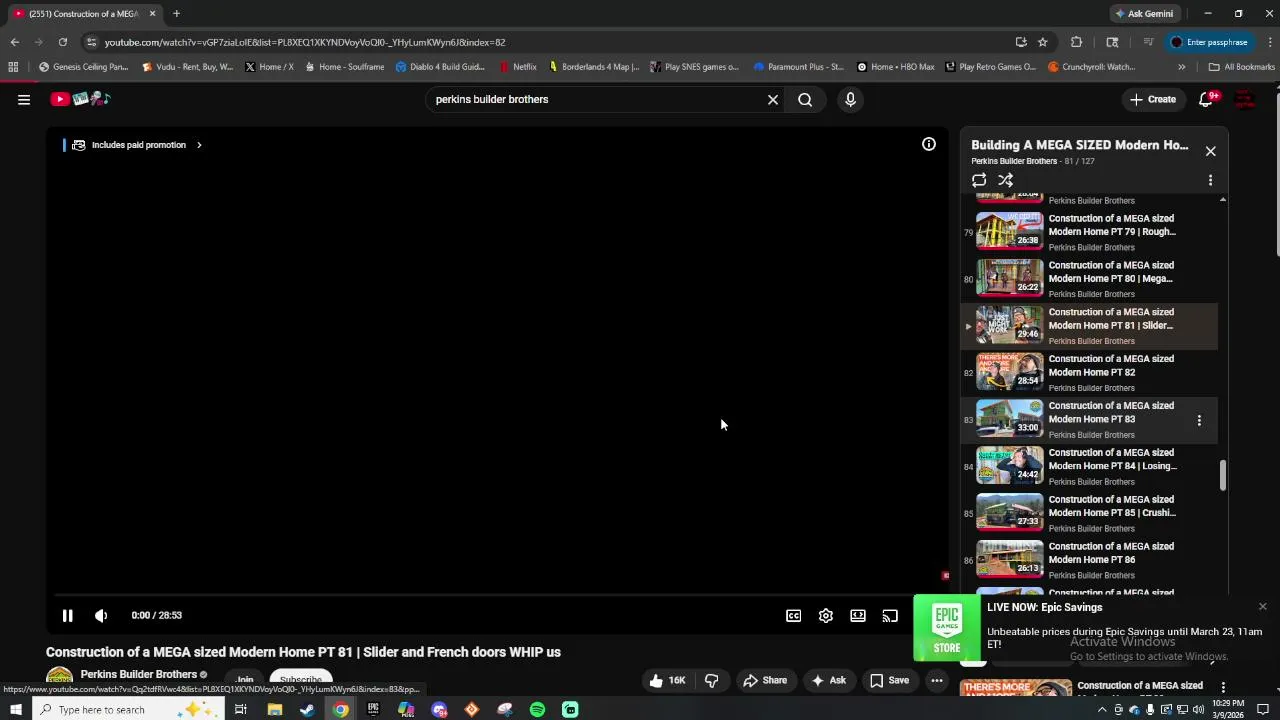Image resolution: width=1280 pixels, height=720 pixels.
Task: Select PT 83 playlist entry title
Action: pyautogui.click(x=1111, y=412)
